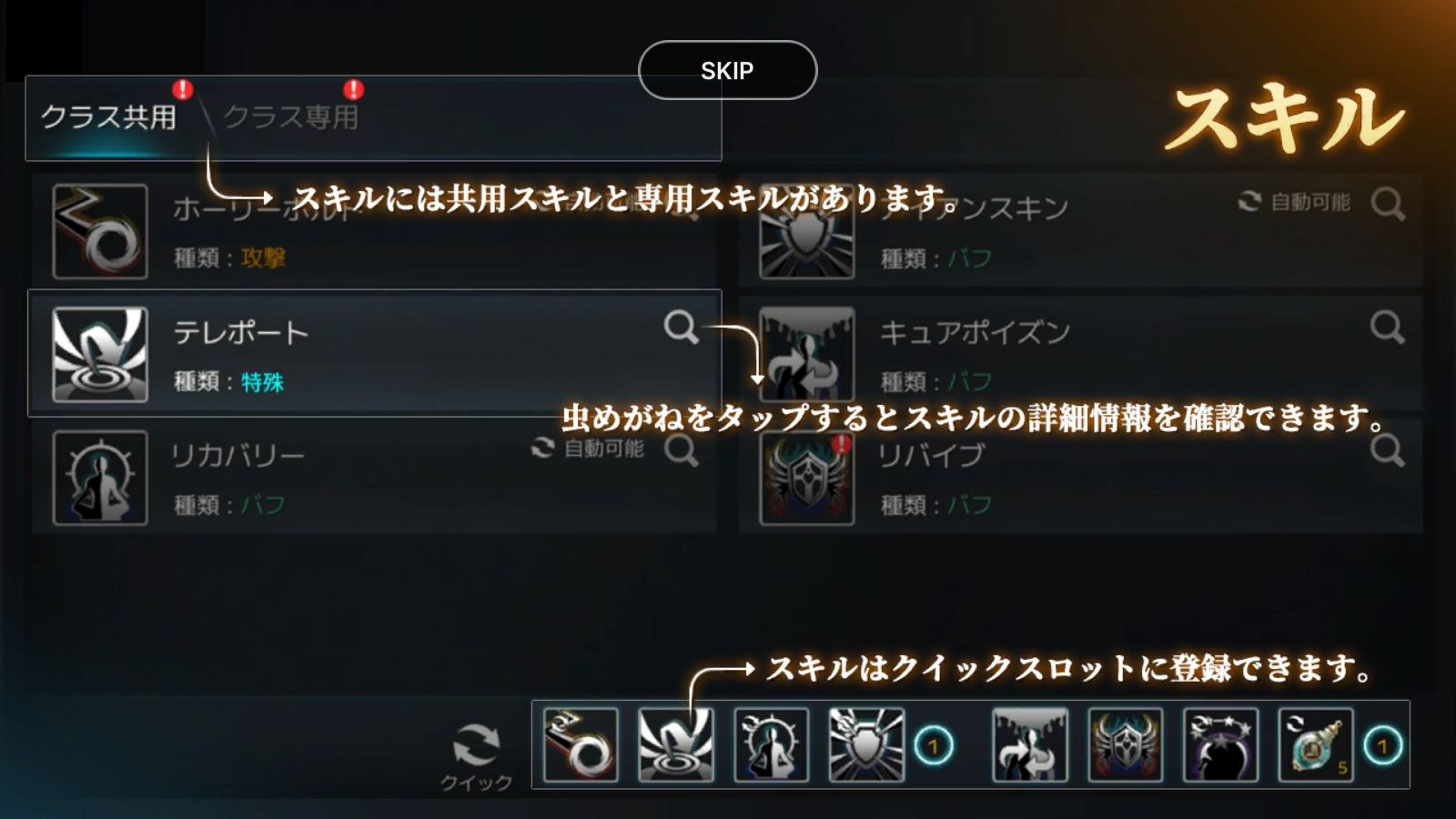Select the ホーリーボルト attack skill icon
Image resolution: width=1456 pixels, height=819 pixels.
100,231
